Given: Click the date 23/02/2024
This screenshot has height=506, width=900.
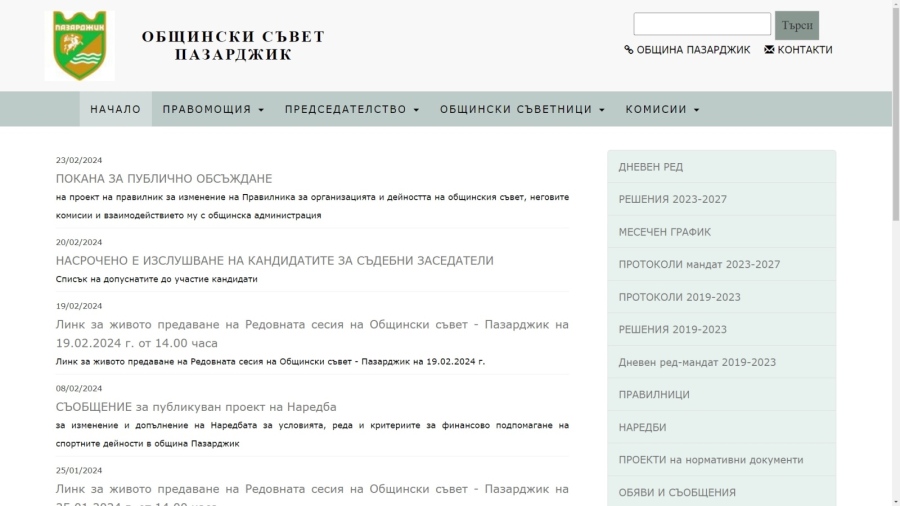Looking at the screenshot, I should pyautogui.click(x=79, y=160).
